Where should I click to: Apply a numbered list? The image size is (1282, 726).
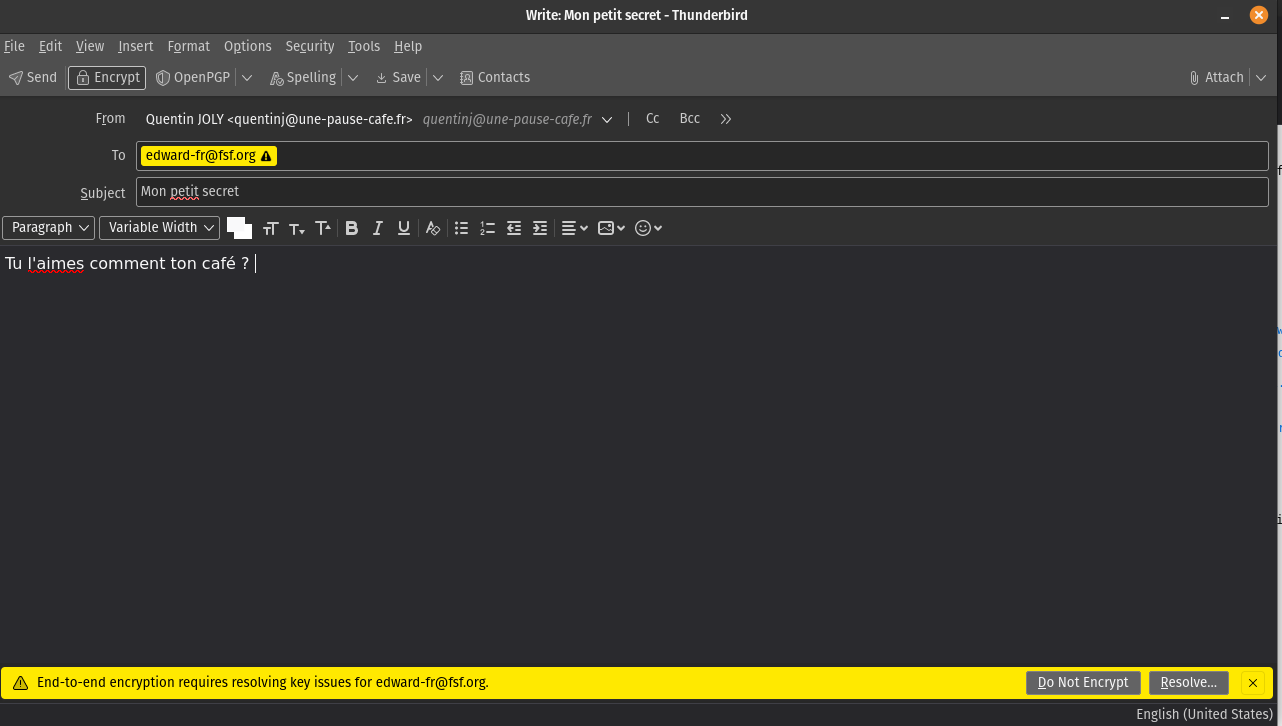(x=488, y=228)
